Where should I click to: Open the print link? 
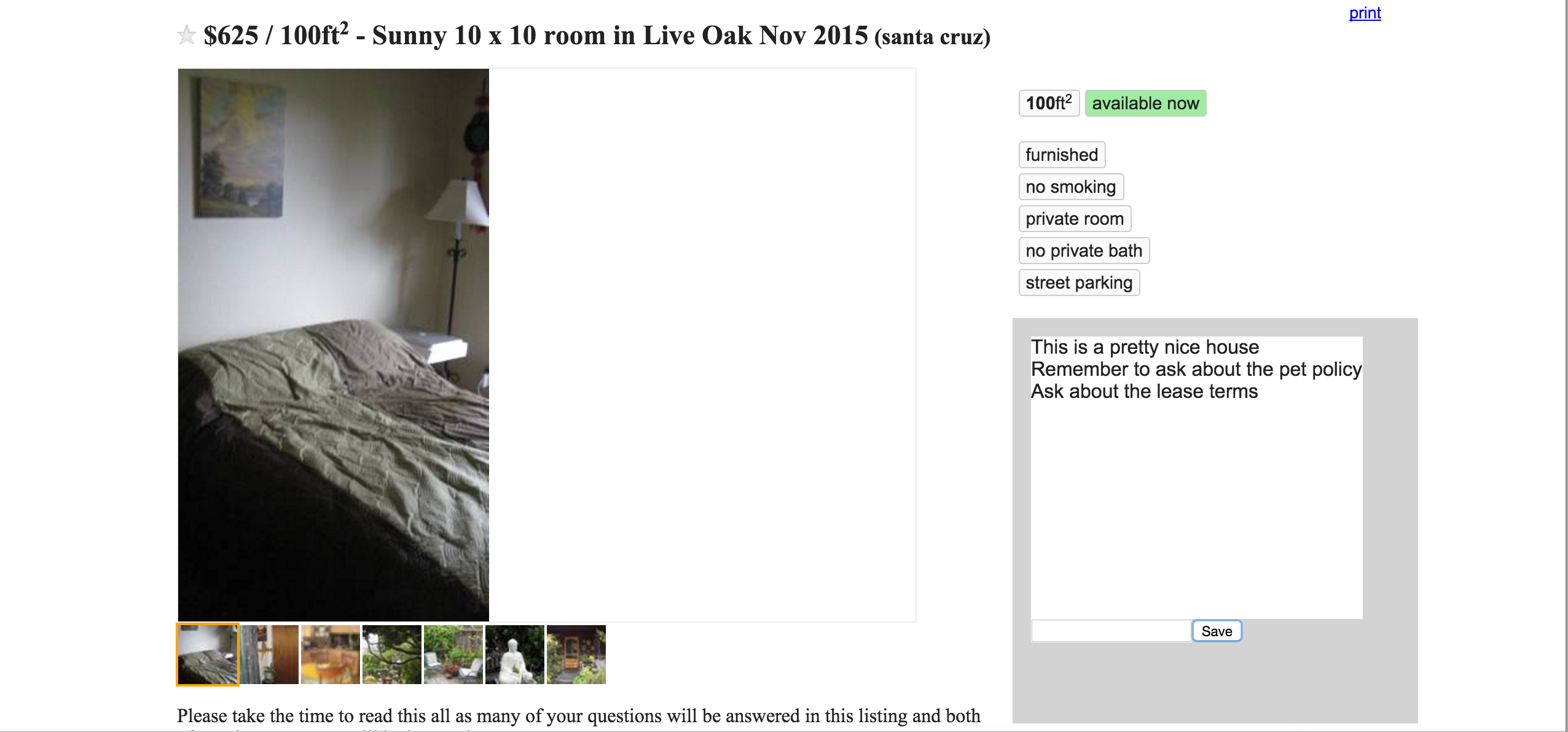1365,13
